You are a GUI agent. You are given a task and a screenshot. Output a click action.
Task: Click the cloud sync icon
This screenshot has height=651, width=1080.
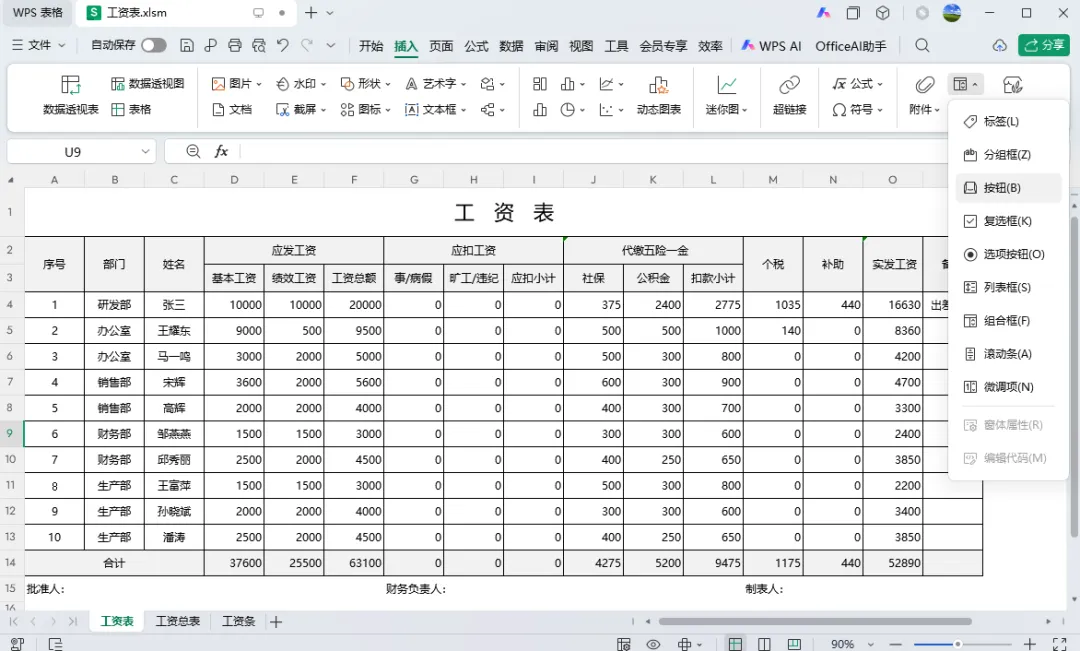point(999,45)
